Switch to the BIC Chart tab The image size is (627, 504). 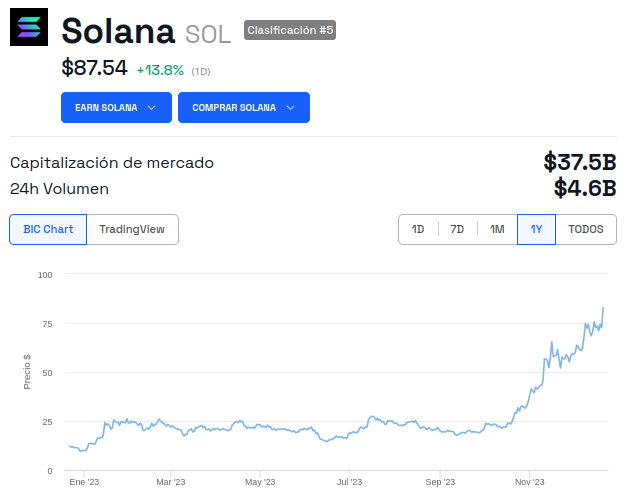click(48, 229)
